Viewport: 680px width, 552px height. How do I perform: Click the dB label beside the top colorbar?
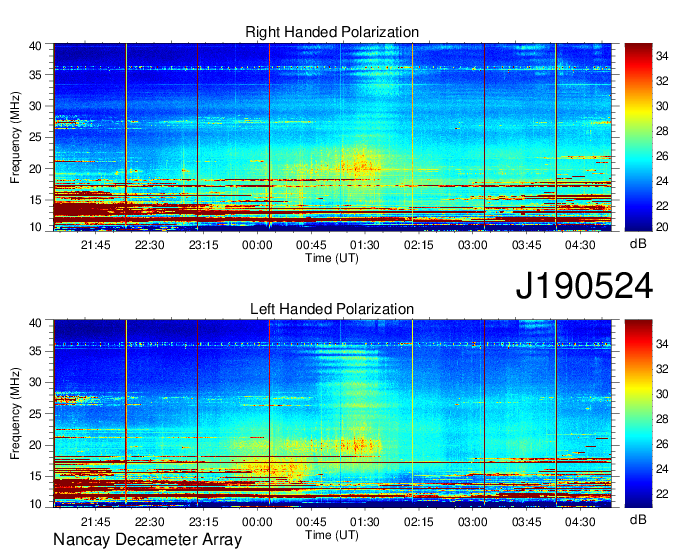coord(638,243)
